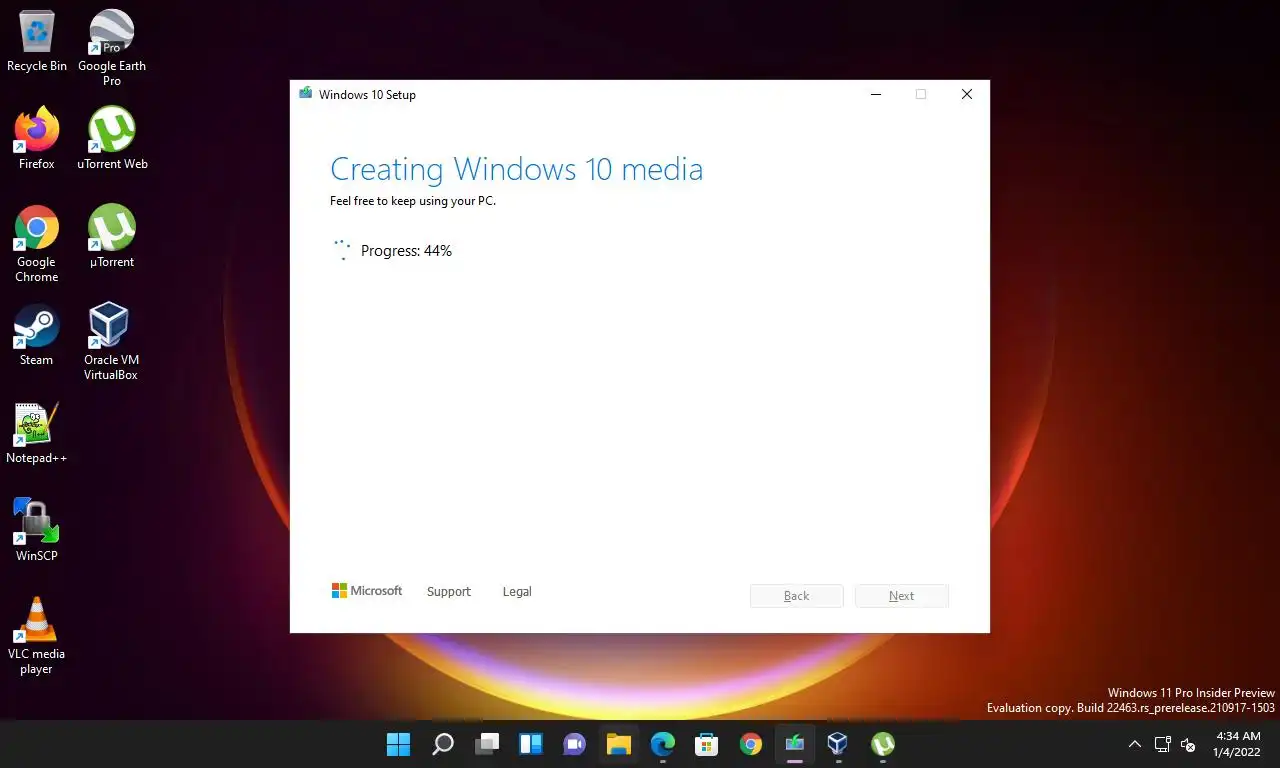Open Google Earth Pro desktop shortcut
1280x768 pixels.
pos(112,47)
